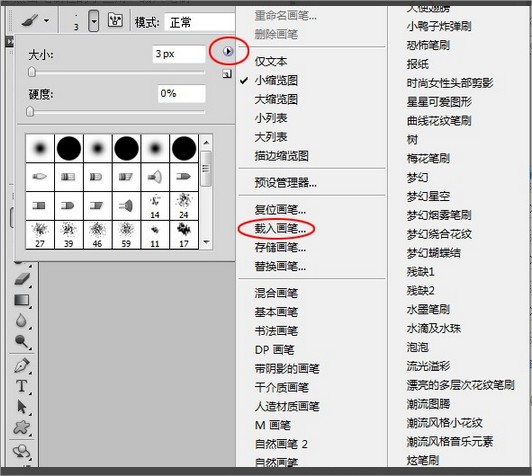Open the brush preset picker arrow
Screen dimensions: 532x476
pos(94,21)
